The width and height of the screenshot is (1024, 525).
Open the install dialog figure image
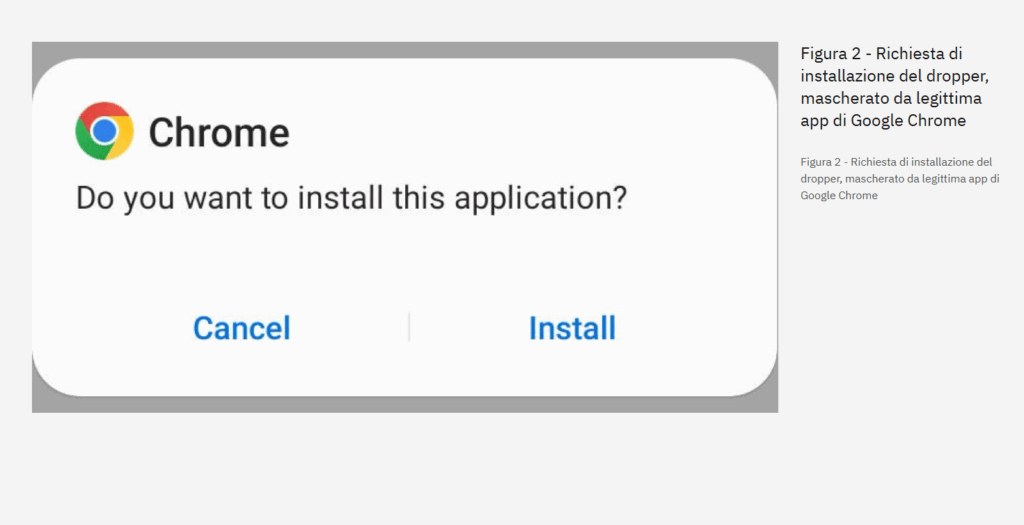coord(405,227)
